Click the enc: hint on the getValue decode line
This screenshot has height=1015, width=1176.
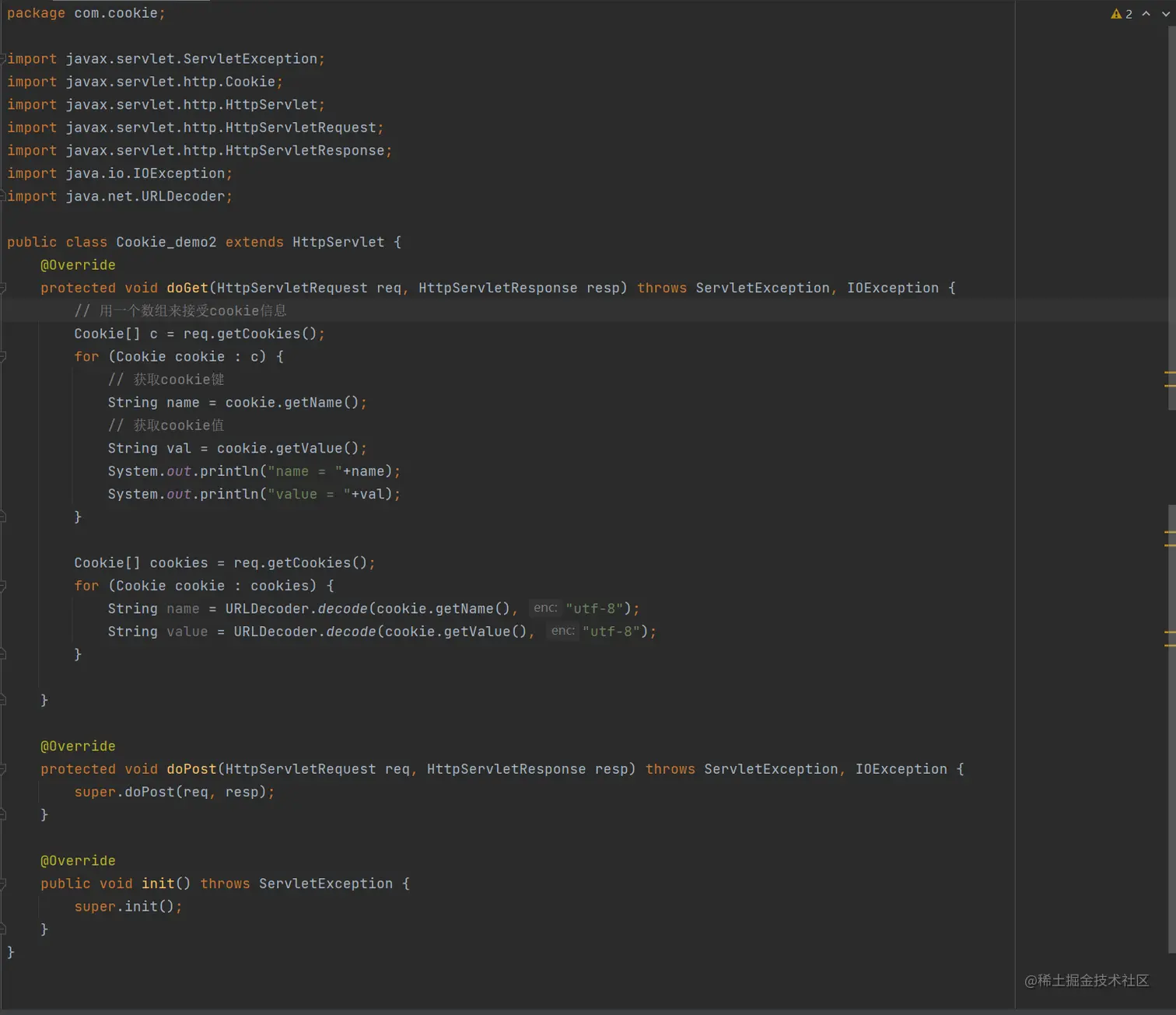coord(562,631)
